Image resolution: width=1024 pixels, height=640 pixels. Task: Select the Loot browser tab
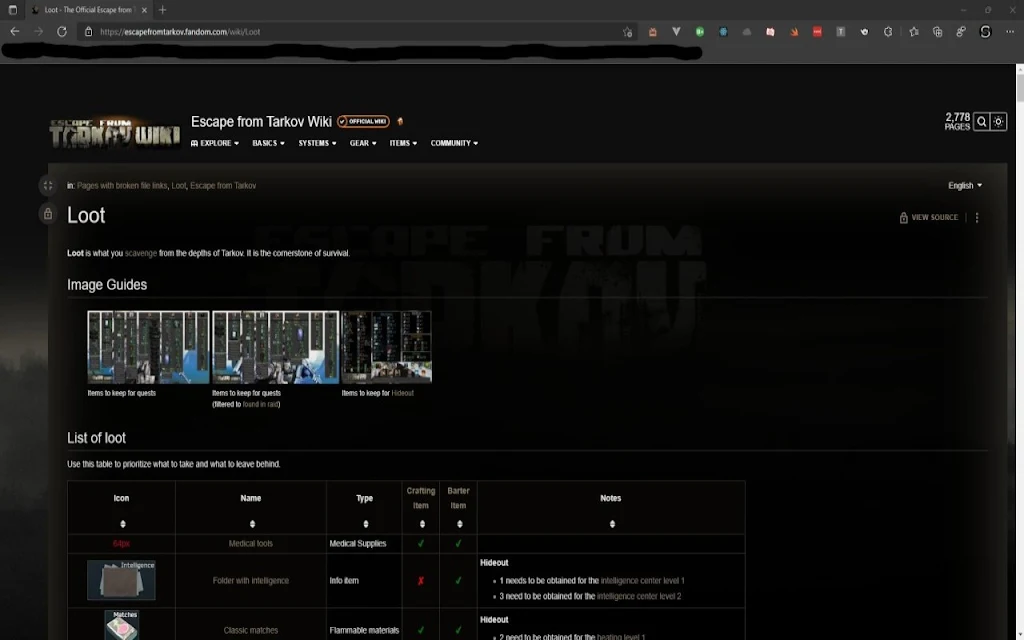click(x=88, y=10)
